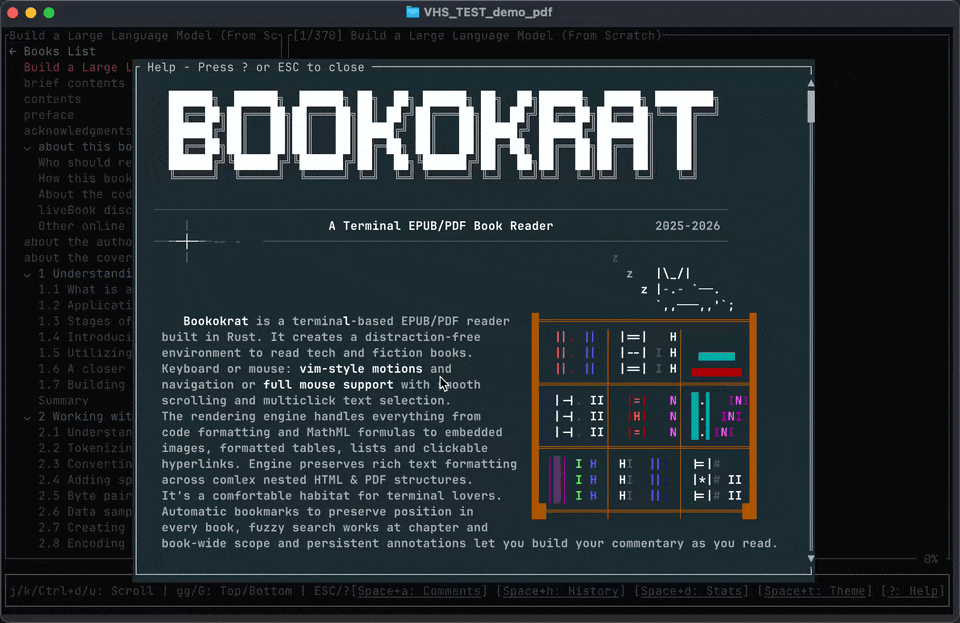Open section '1.6 A closer'
The height and width of the screenshot is (623, 960).
tap(81, 370)
